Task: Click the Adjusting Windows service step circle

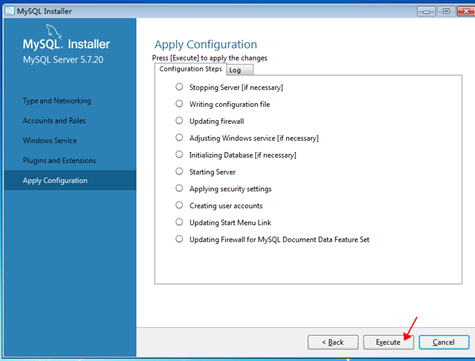Action: 179,138
